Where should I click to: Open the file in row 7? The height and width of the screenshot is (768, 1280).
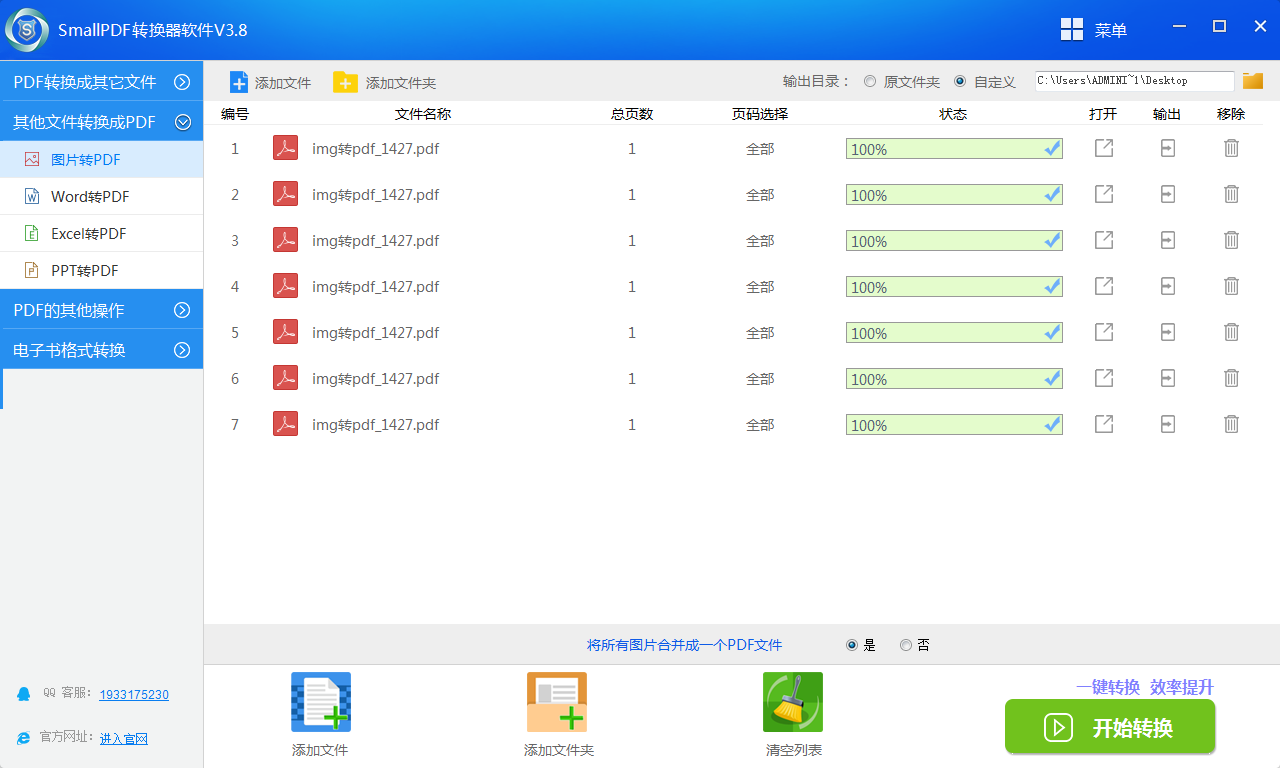tap(1104, 424)
